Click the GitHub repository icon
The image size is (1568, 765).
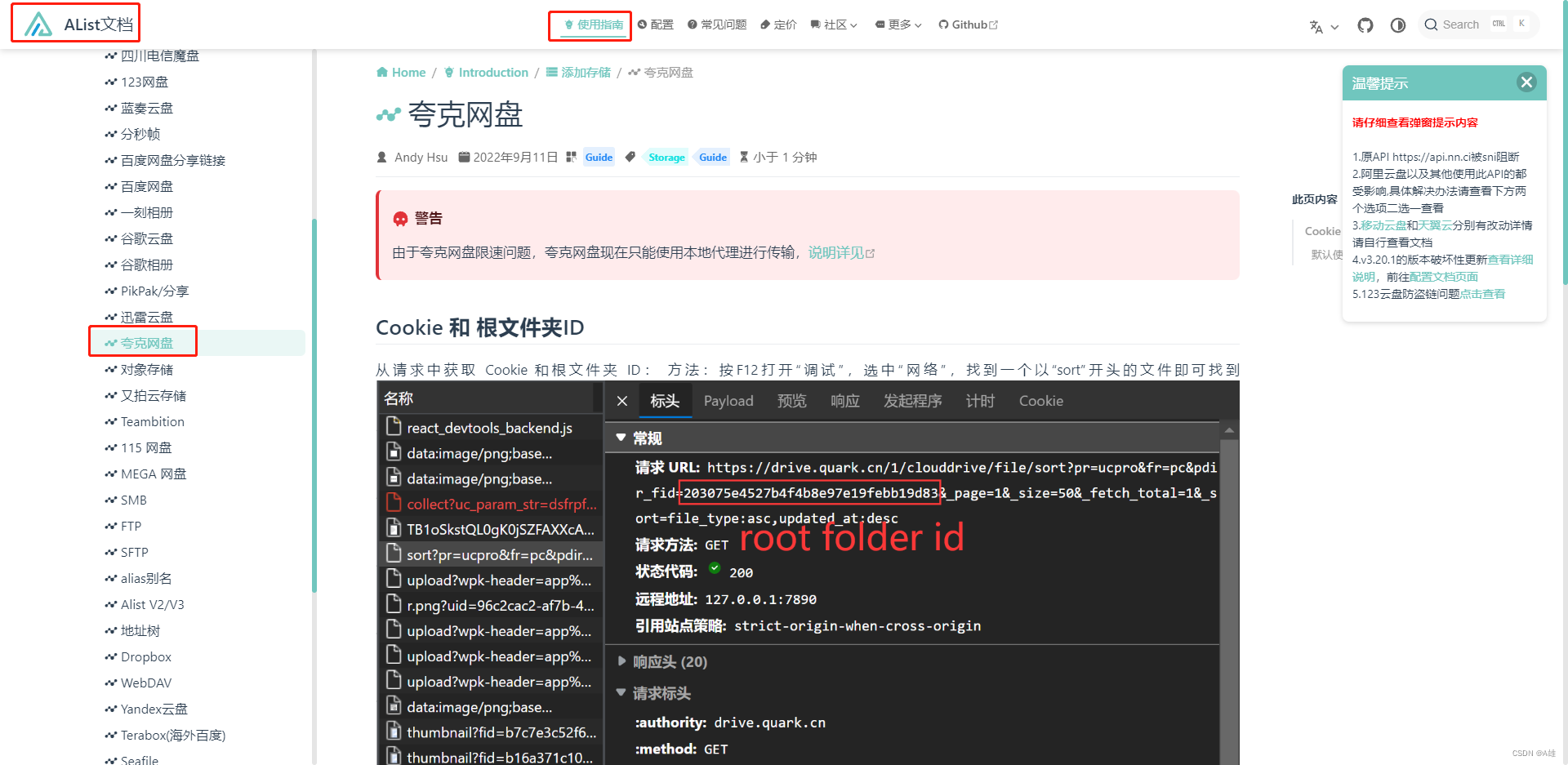[1365, 25]
